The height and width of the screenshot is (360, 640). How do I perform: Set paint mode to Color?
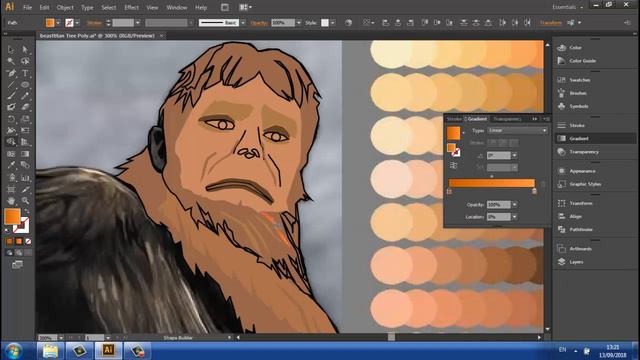(x=9, y=241)
